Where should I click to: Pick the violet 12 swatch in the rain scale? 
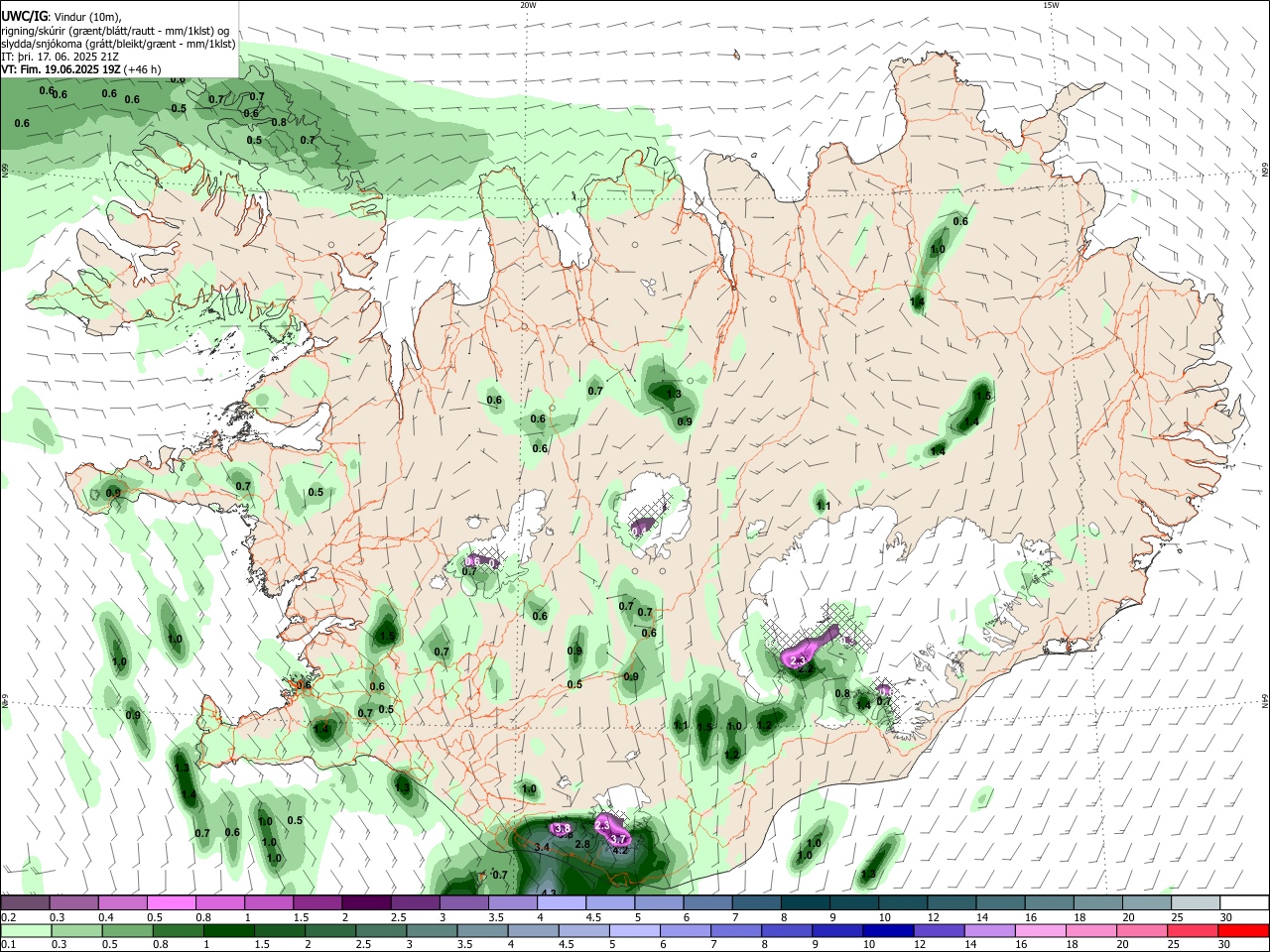(x=939, y=931)
